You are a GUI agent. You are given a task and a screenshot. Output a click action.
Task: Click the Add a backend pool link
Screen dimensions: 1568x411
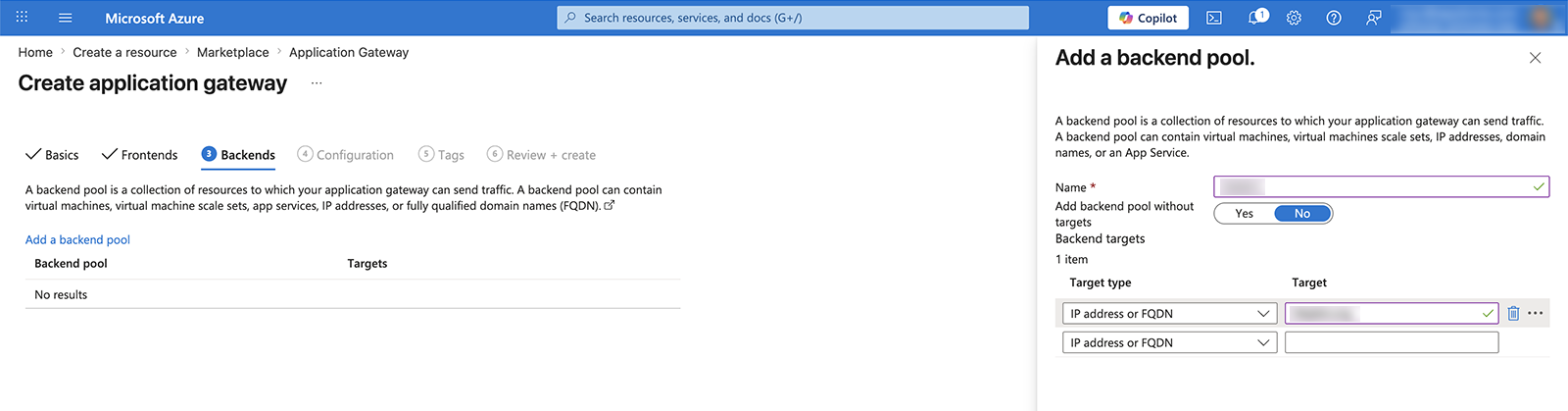[x=77, y=239]
